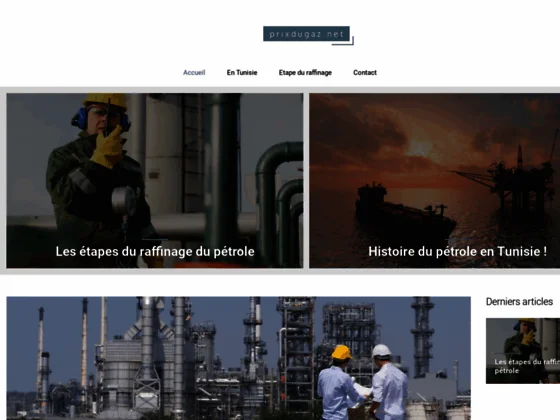Open Etape du raffinage menu link

(305, 72)
